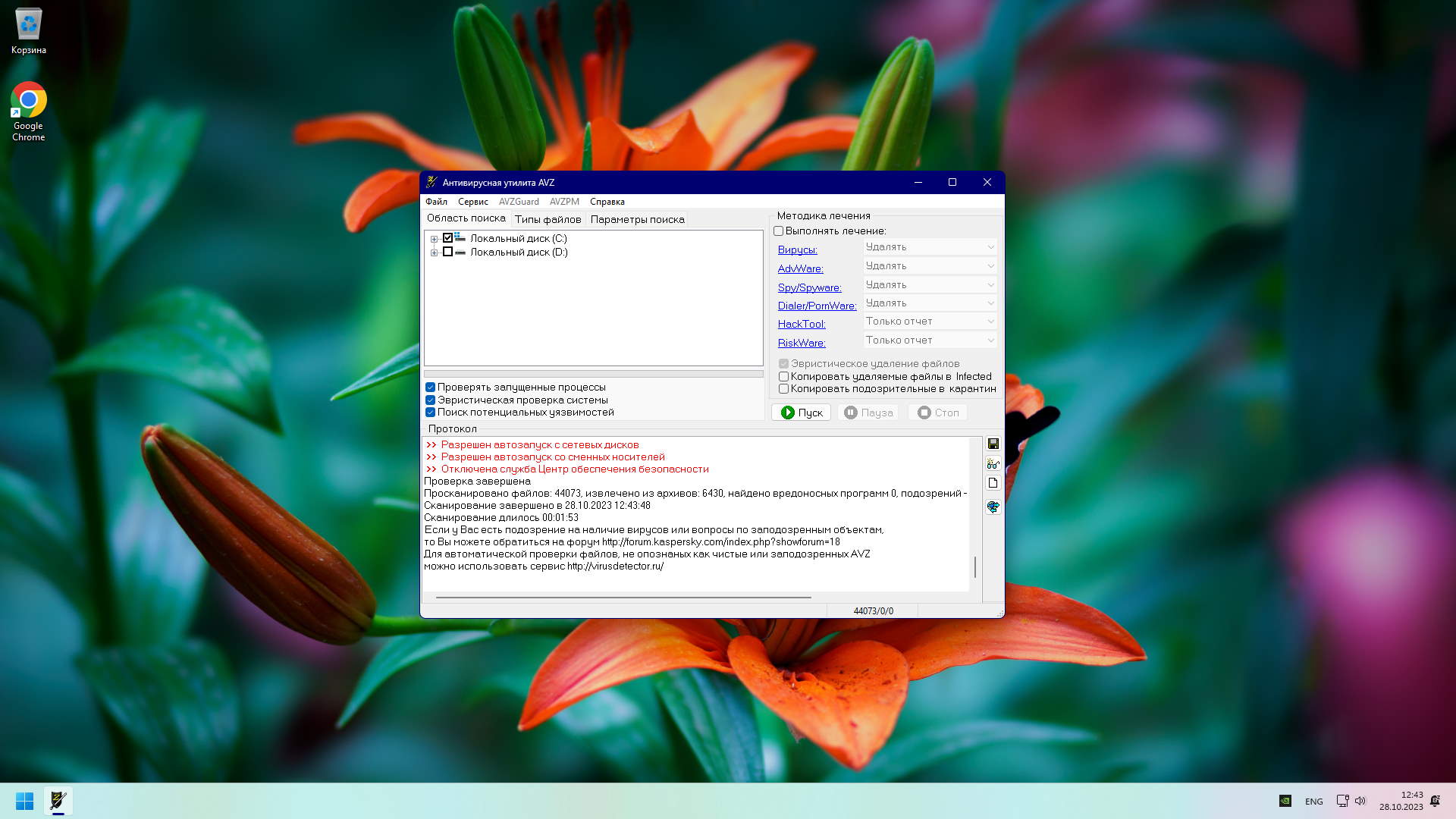Open the RiskWare action dropdown
Screen dimensions: 1456x819
[x=930, y=340]
